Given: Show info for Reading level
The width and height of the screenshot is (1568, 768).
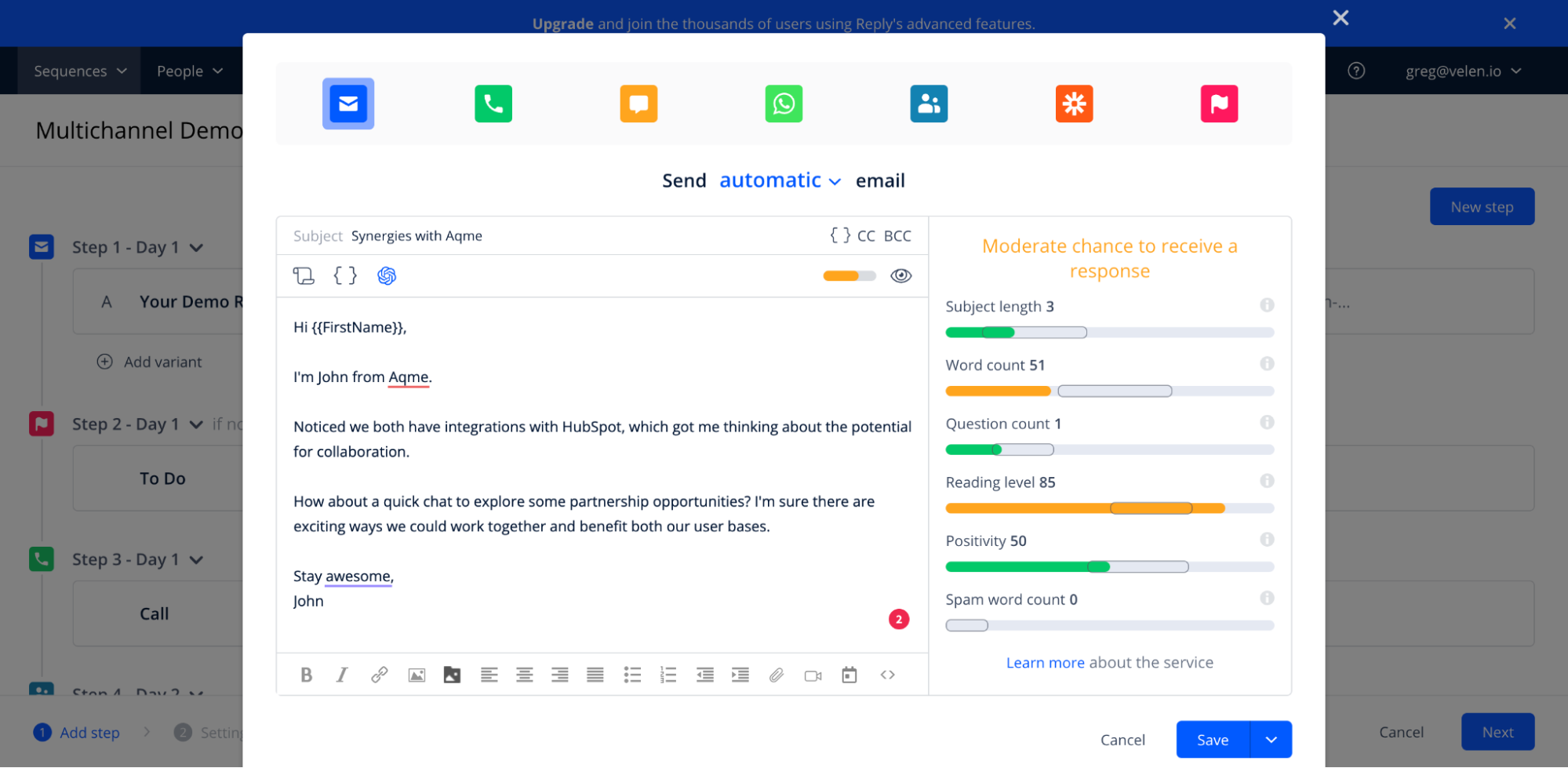Looking at the screenshot, I should (1267, 481).
